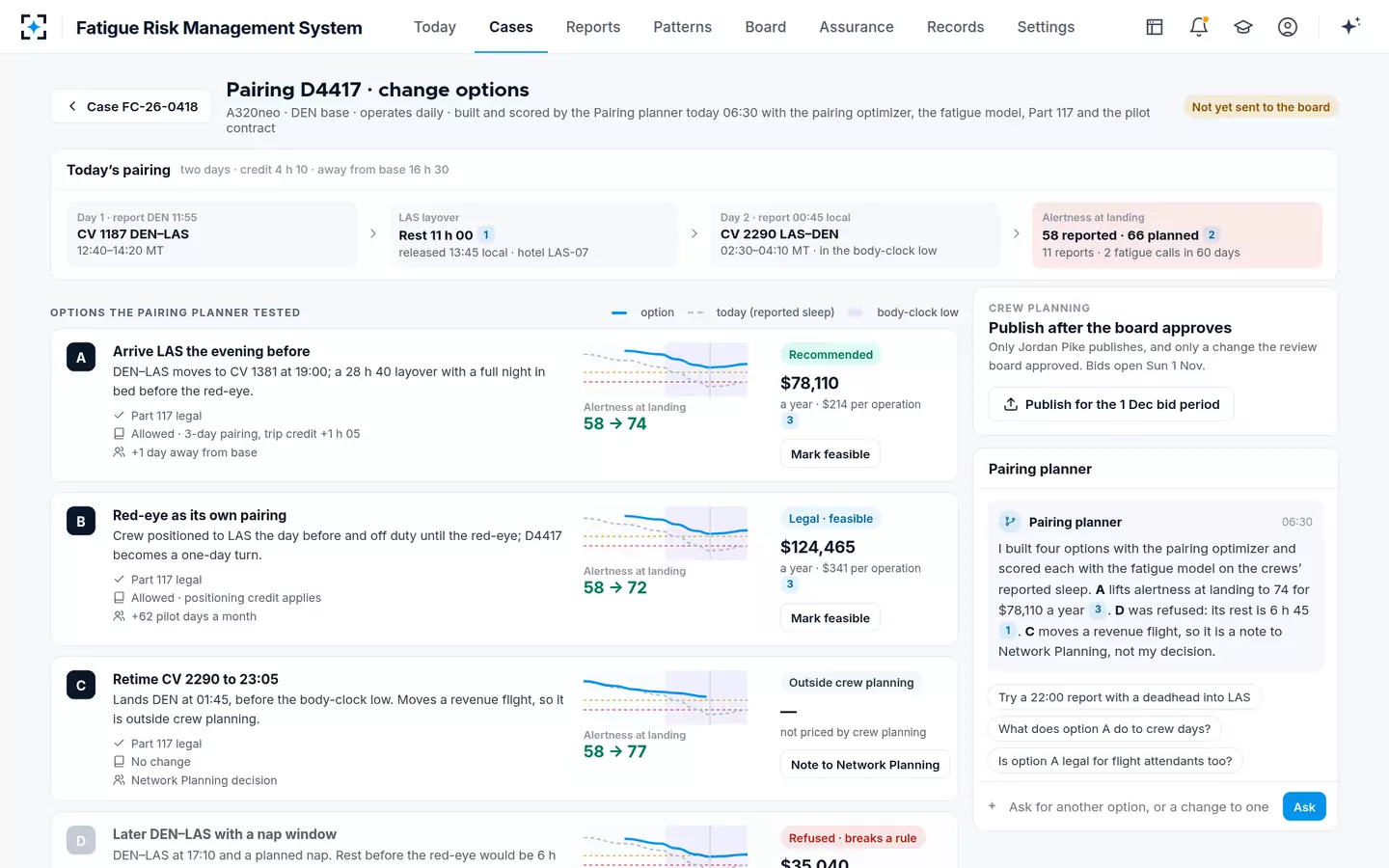Click alertness chart for option A
This screenshot has height=868, width=1389.
pyautogui.click(x=666, y=369)
